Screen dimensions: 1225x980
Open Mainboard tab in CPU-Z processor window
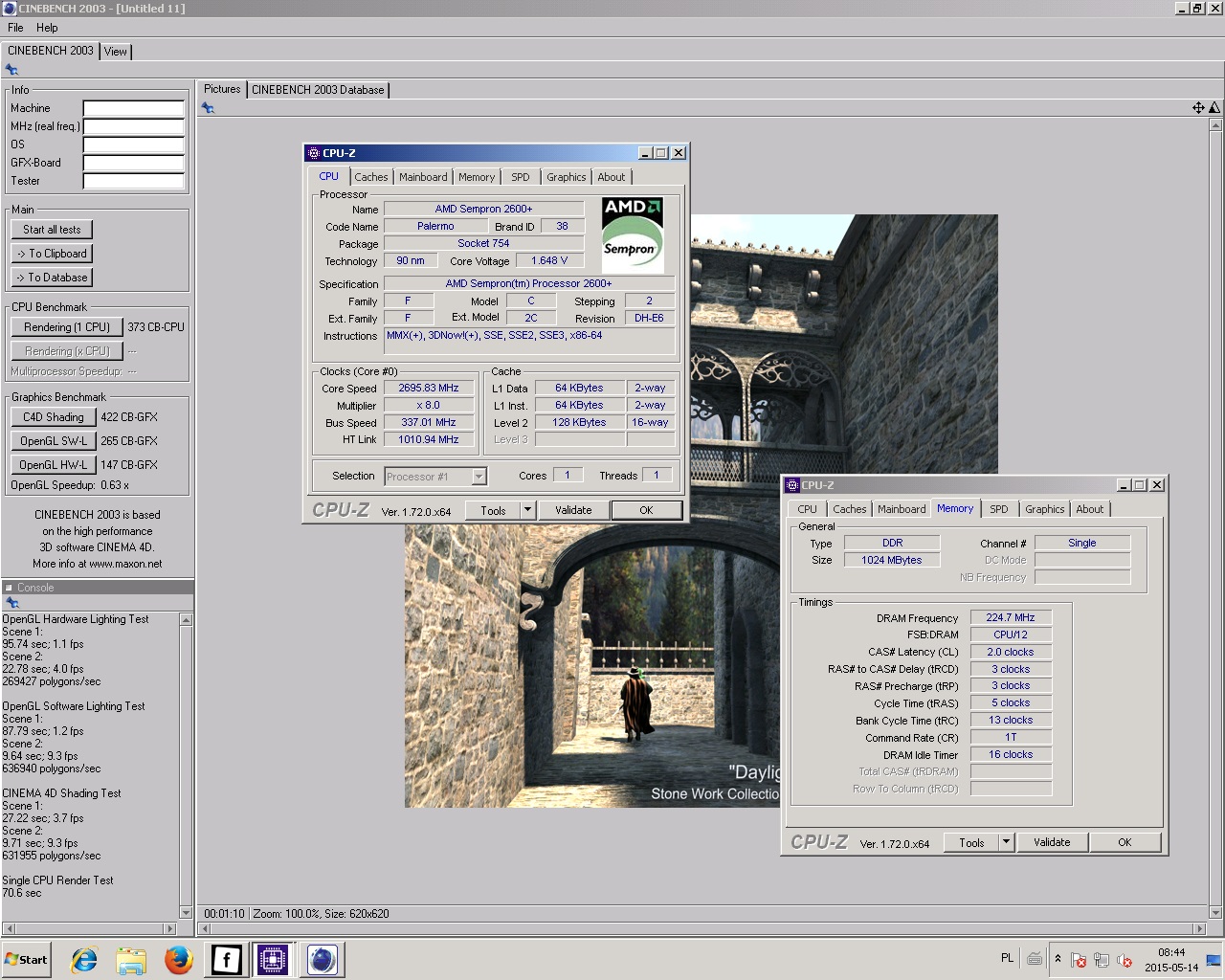[423, 177]
